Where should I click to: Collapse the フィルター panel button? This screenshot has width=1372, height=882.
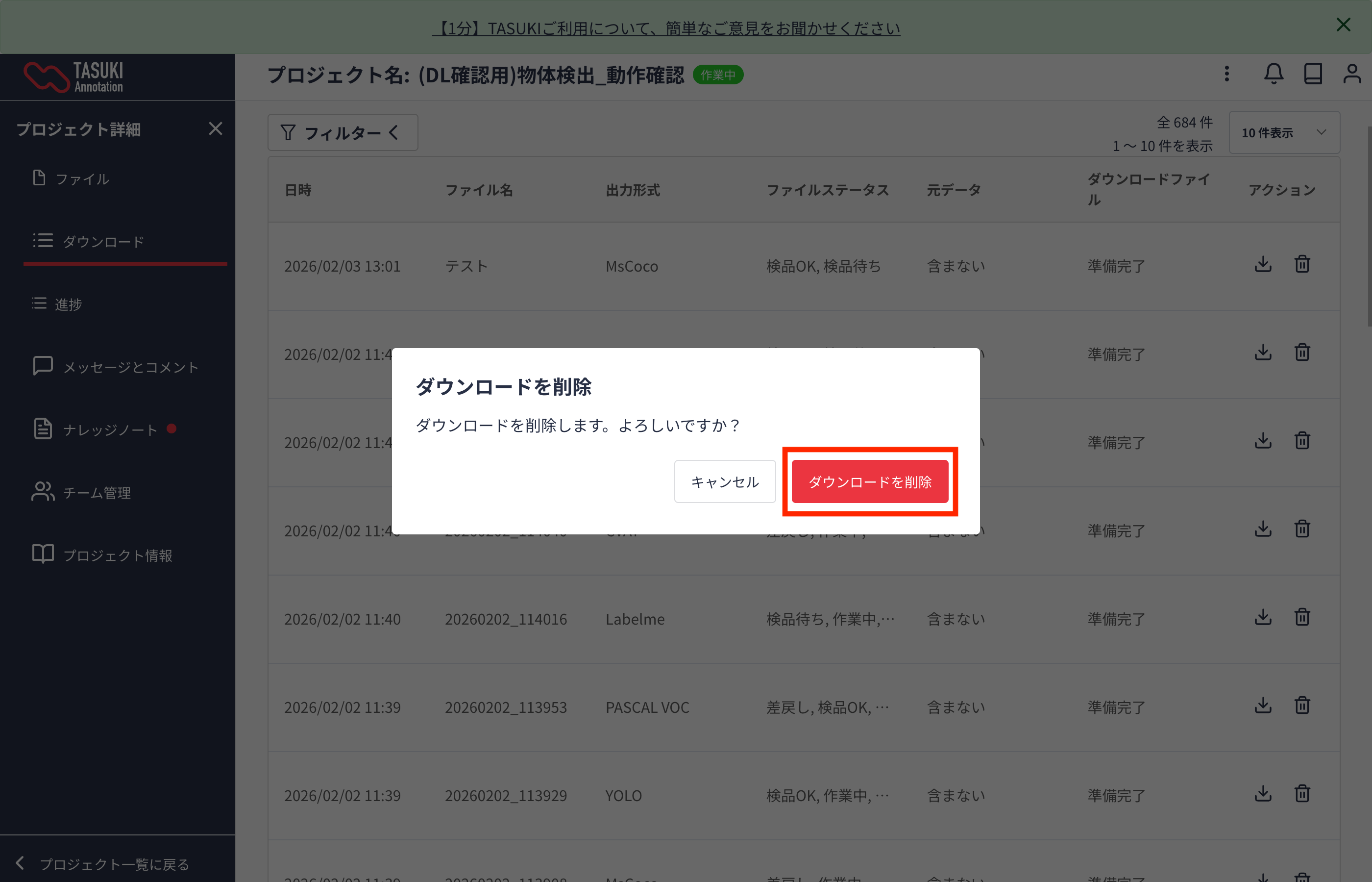(x=343, y=133)
